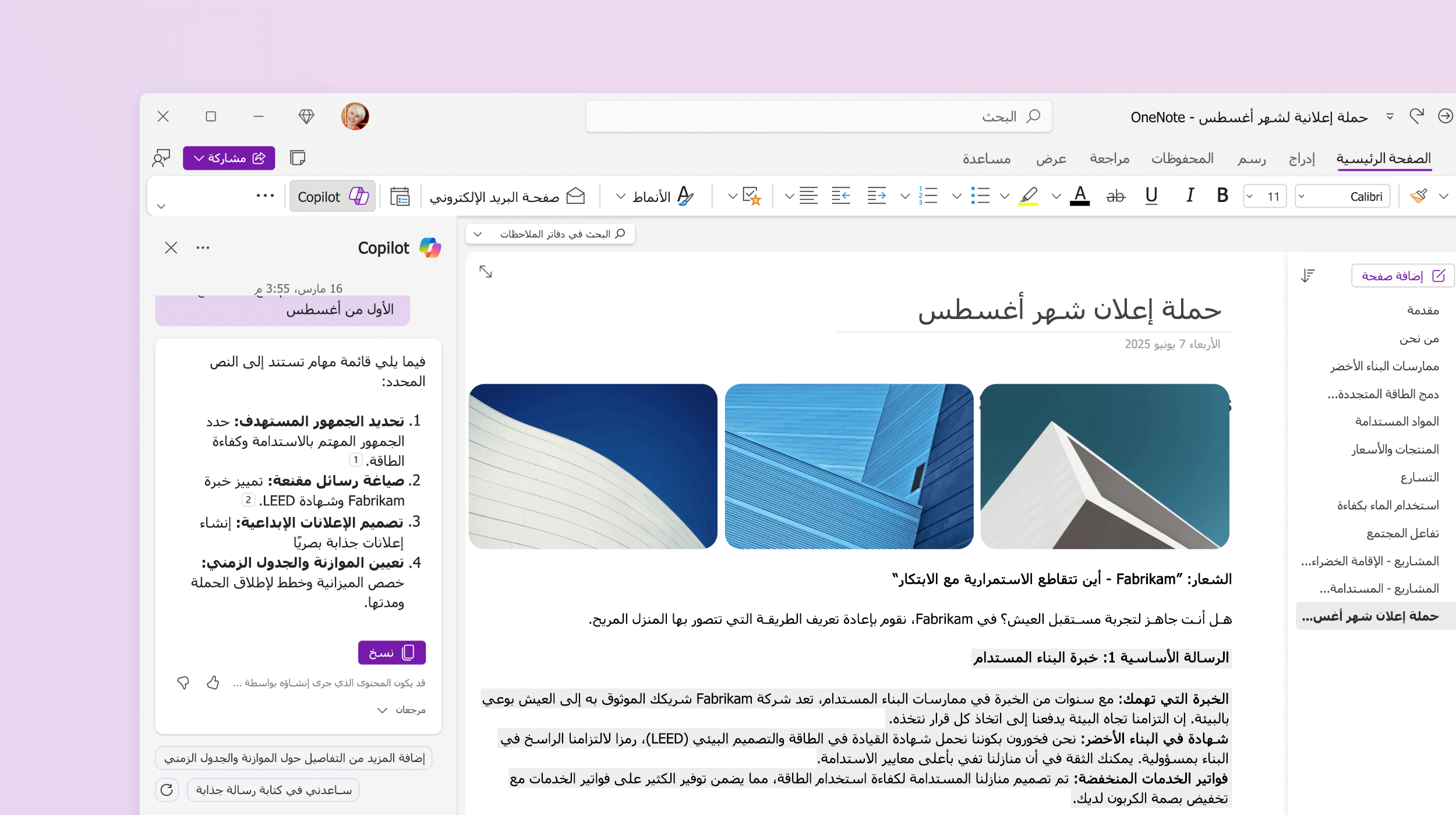Click the paragraph alignment icon
Viewport: 1456px width, 815px height.
coord(808,196)
